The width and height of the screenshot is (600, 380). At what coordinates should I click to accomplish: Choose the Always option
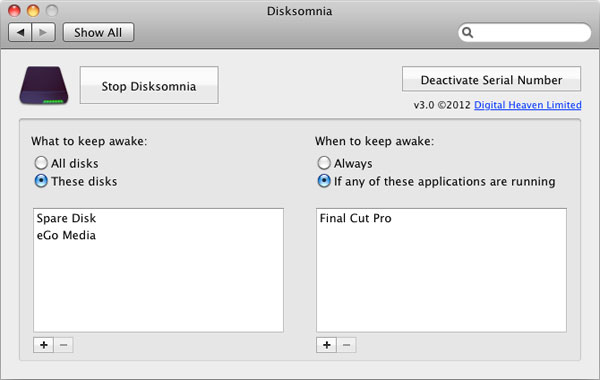(x=324, y=163)
